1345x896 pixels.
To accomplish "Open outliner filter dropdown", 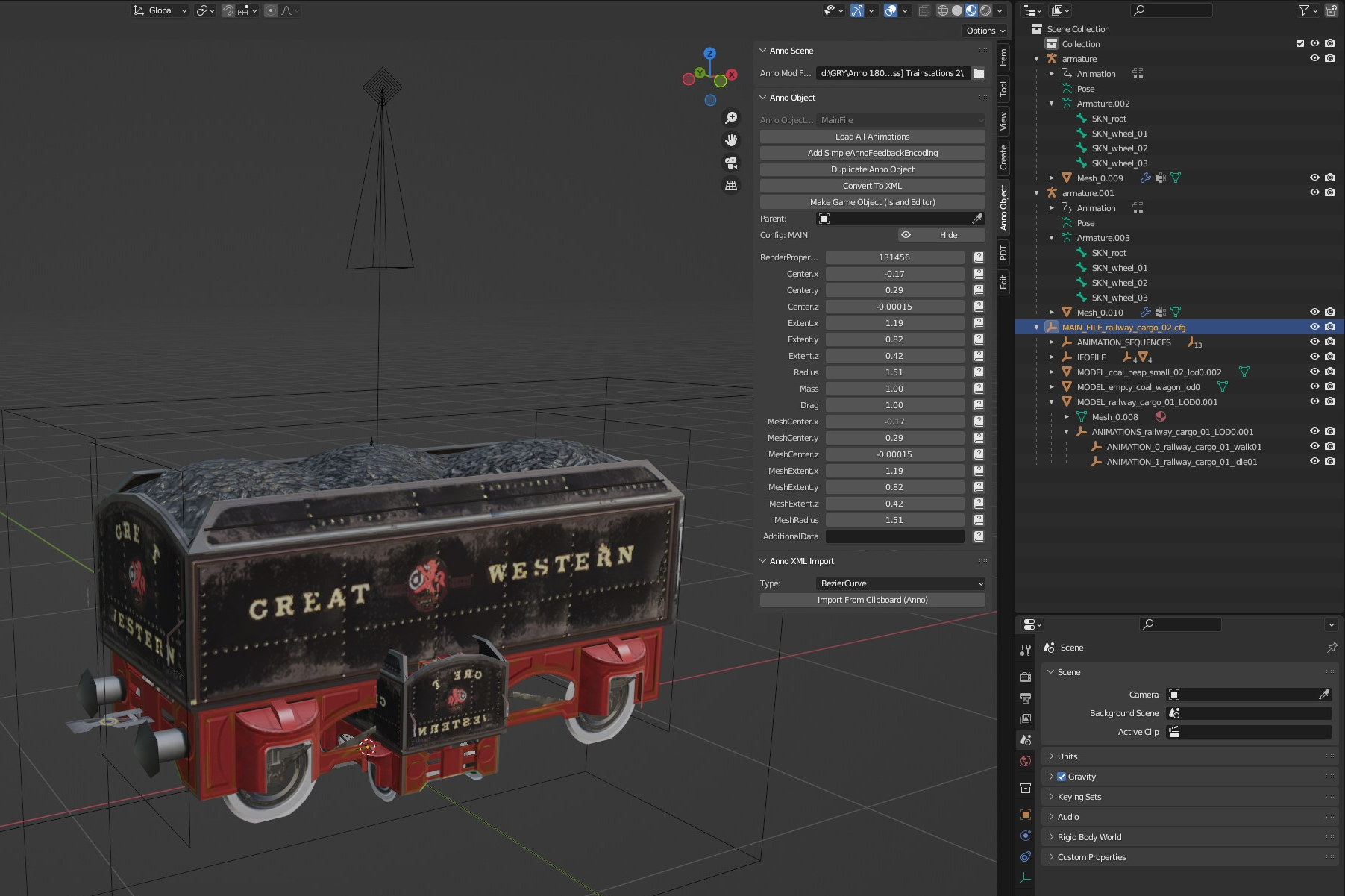I will tap(1307, 10).
